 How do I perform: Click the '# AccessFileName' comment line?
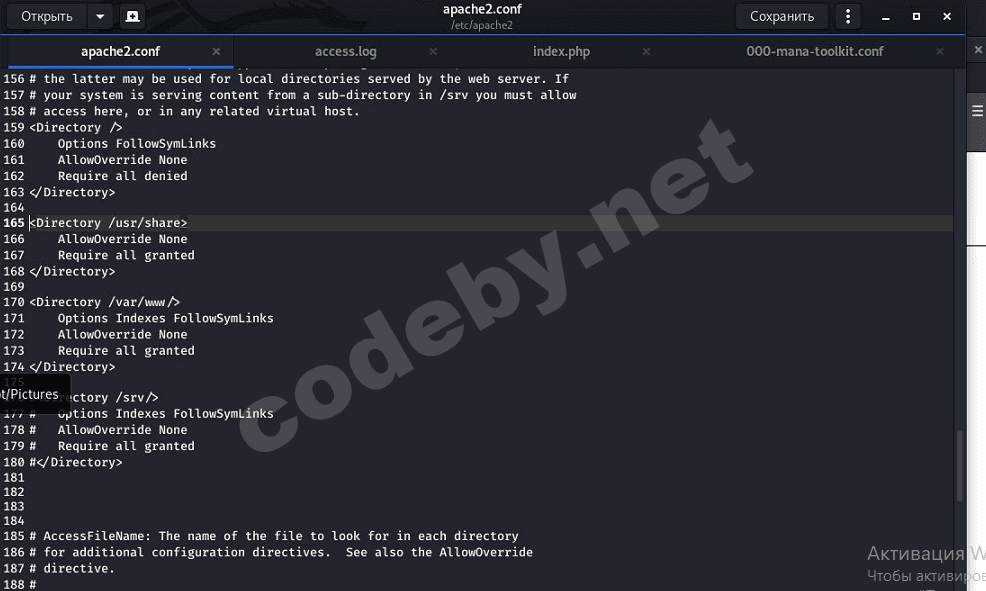pyautogui.click(x=274, y=536)
